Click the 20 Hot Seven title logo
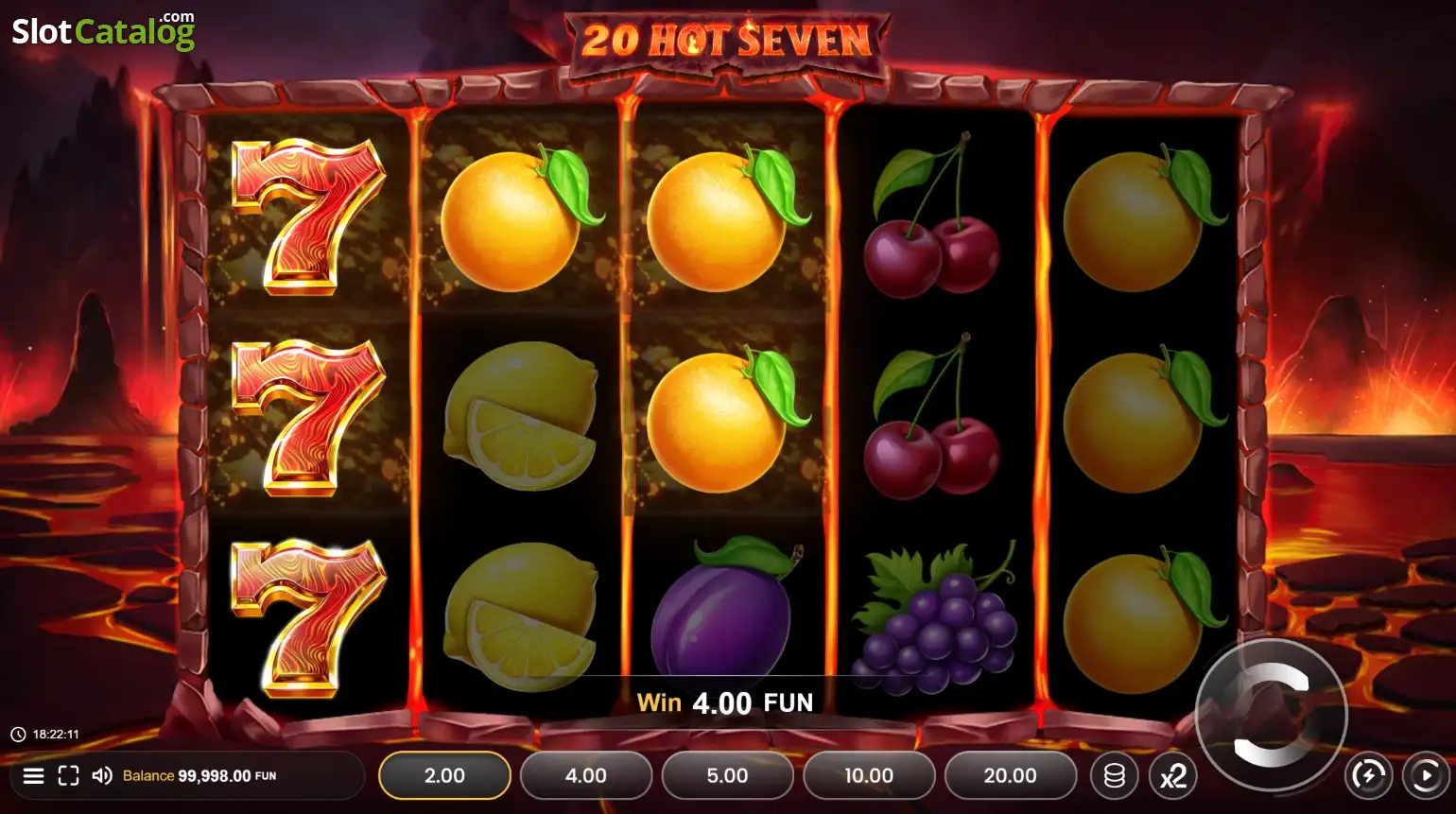This screenshot has height=814, width=1456. coord(727,40)
